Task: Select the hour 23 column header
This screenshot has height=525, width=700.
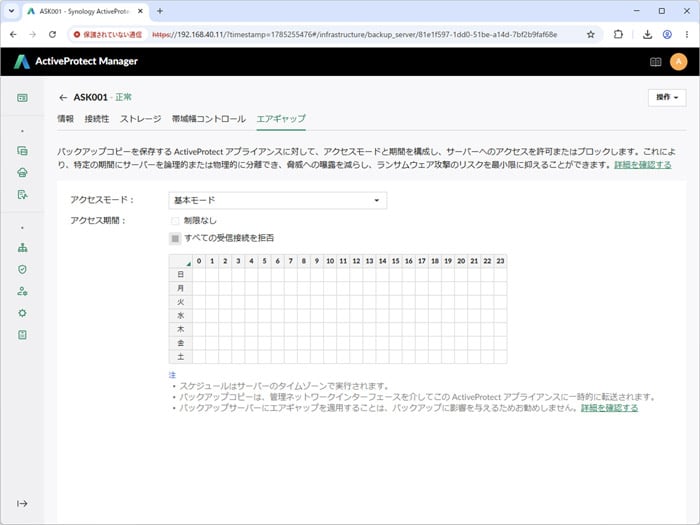Action: pyautogui.click(x=500, y=261)
